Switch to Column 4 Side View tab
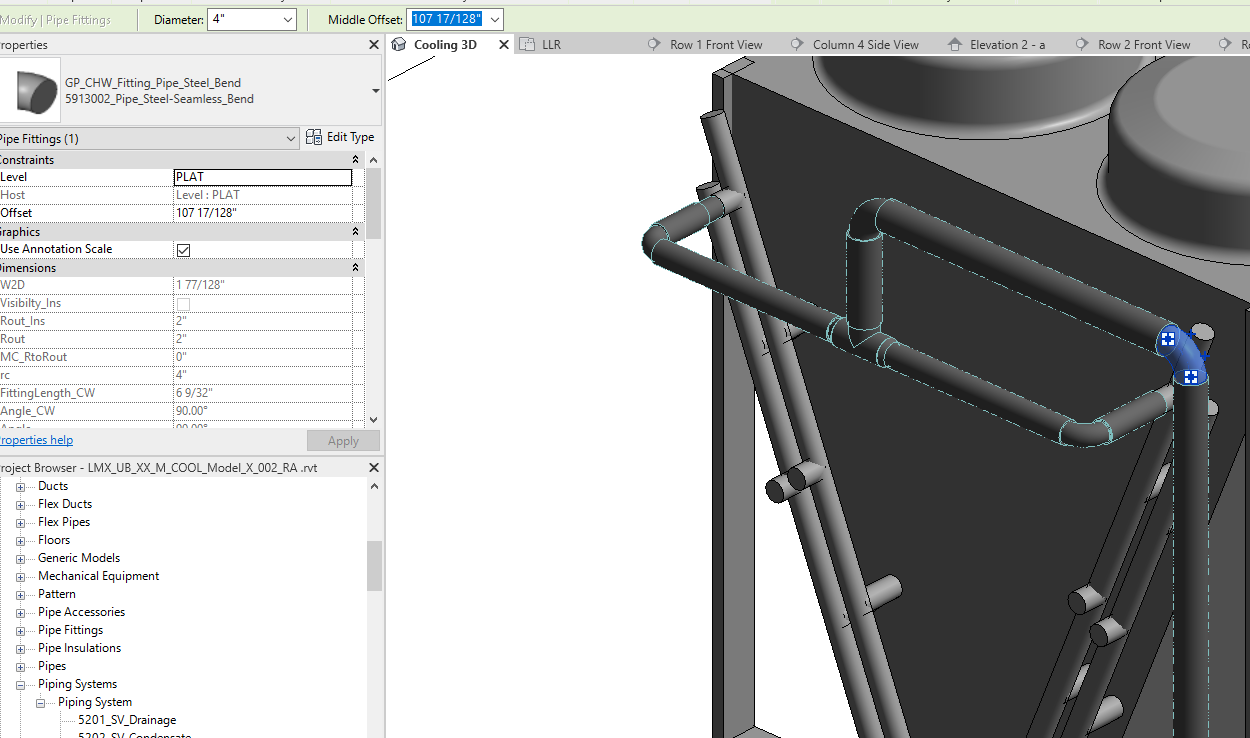 (865, 45)
